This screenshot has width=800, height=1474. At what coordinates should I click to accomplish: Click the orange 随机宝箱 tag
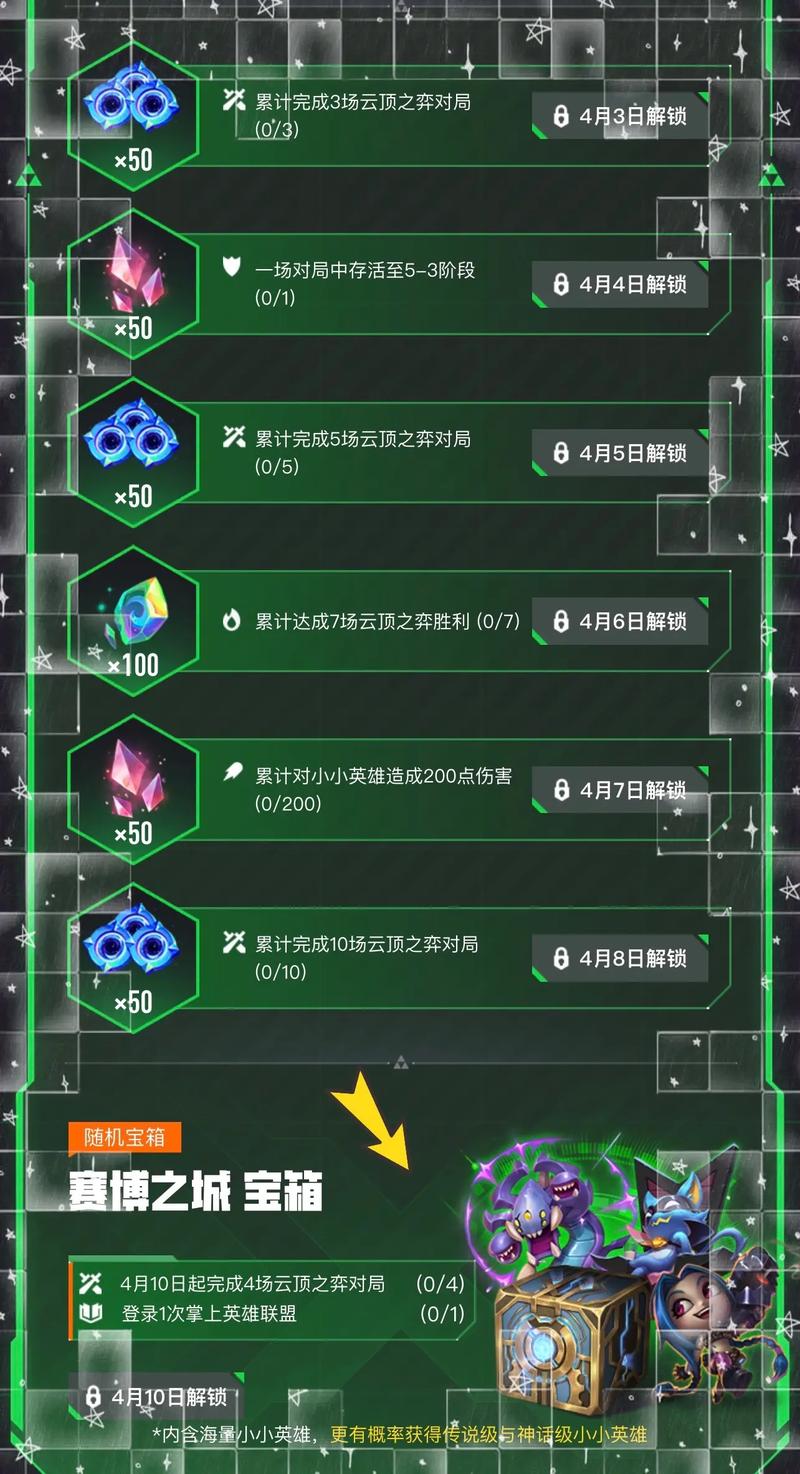click(x=124, y=1137)
